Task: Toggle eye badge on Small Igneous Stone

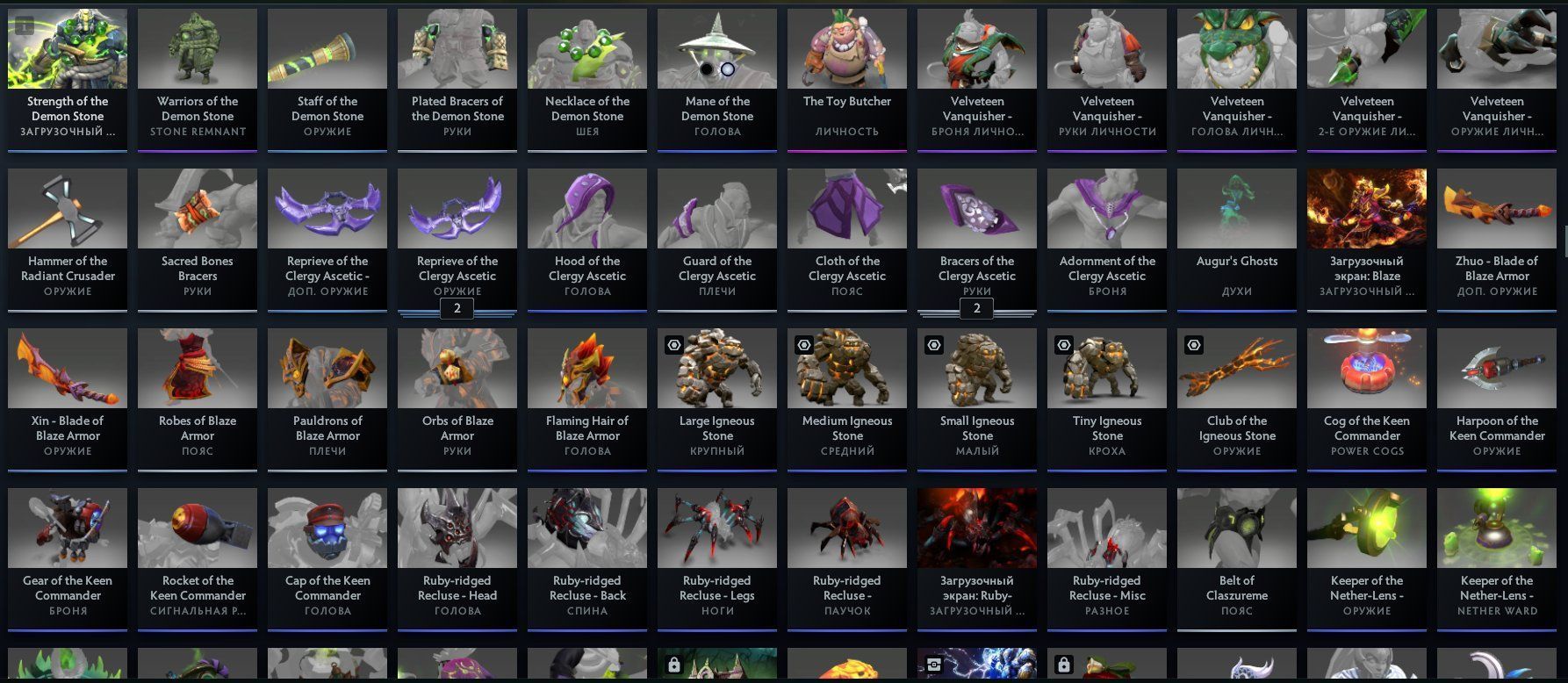Action: (933, 346)
